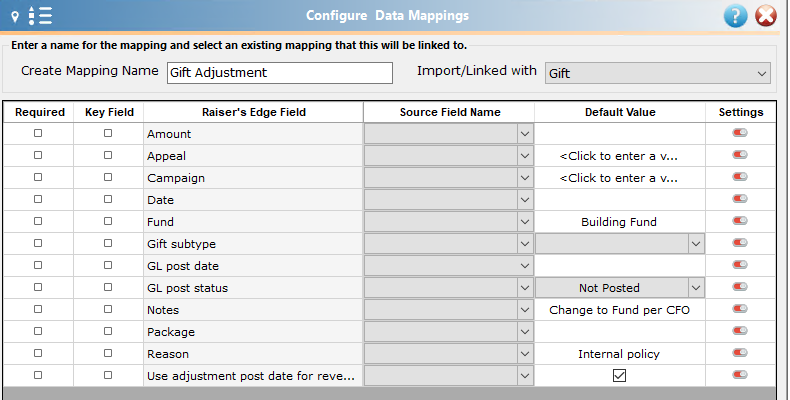This screenshot has width=790, height=400.
Task: Open Source Field Name dropdown for Fund
Action: coord(448,222)
